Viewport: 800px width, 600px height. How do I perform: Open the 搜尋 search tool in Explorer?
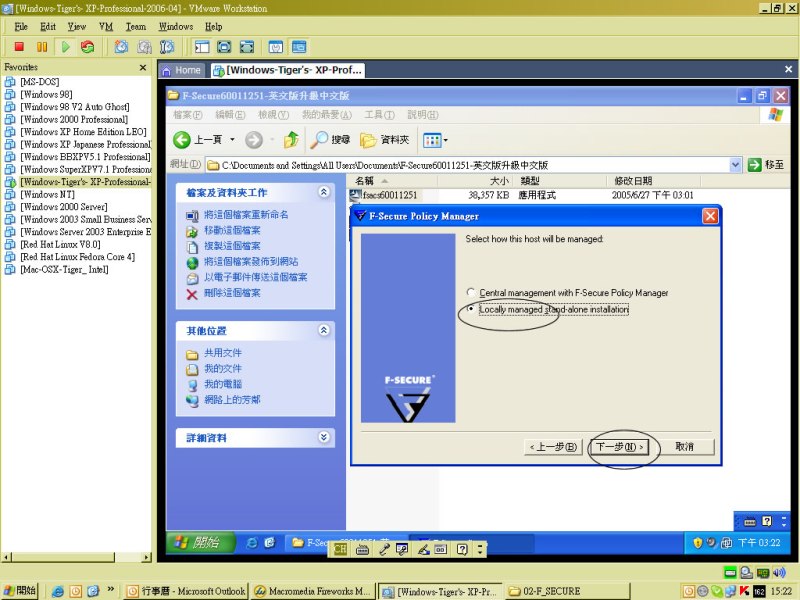(x=330, y=140)
